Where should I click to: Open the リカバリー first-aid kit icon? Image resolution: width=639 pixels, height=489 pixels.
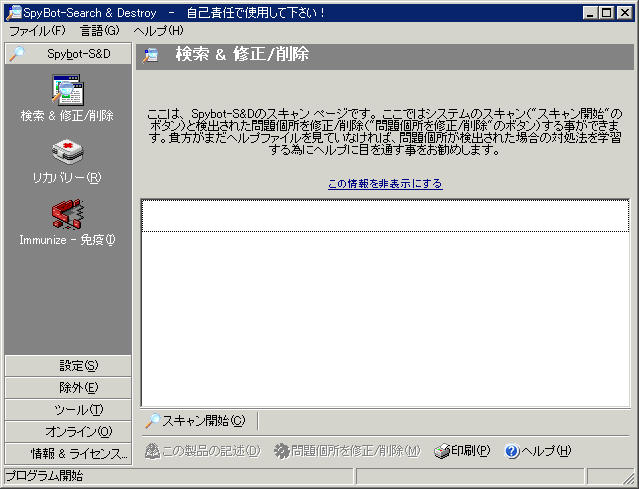coord(68,152)
